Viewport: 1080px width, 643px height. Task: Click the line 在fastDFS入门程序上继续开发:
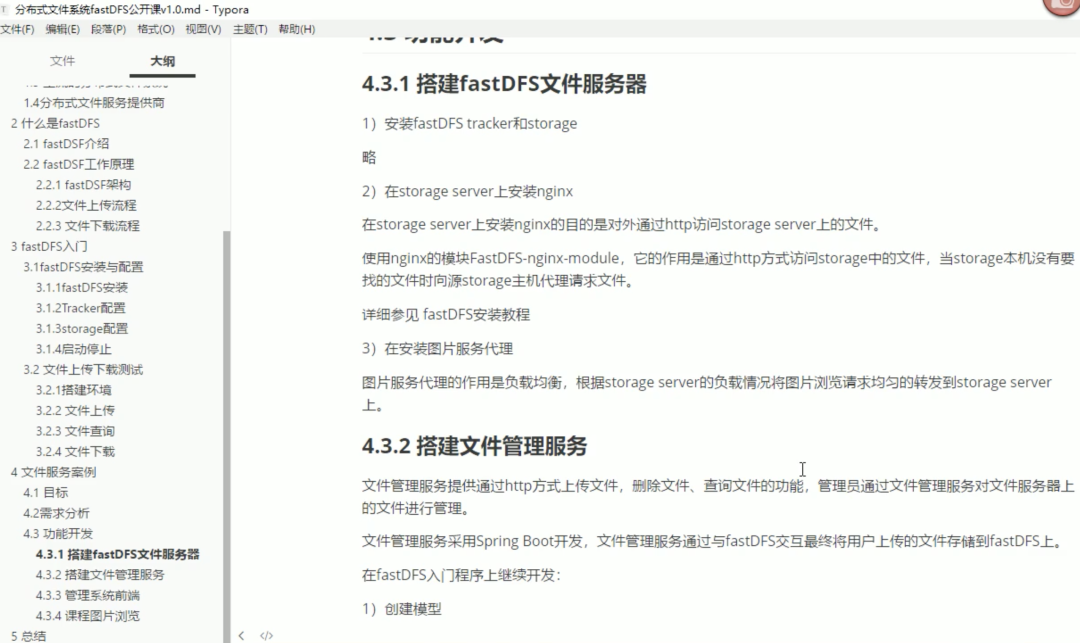(461, 576)
